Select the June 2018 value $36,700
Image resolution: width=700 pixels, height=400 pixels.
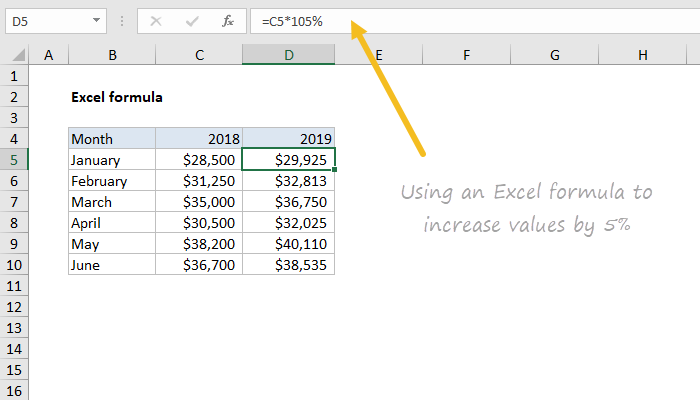[x=199, y=264]
